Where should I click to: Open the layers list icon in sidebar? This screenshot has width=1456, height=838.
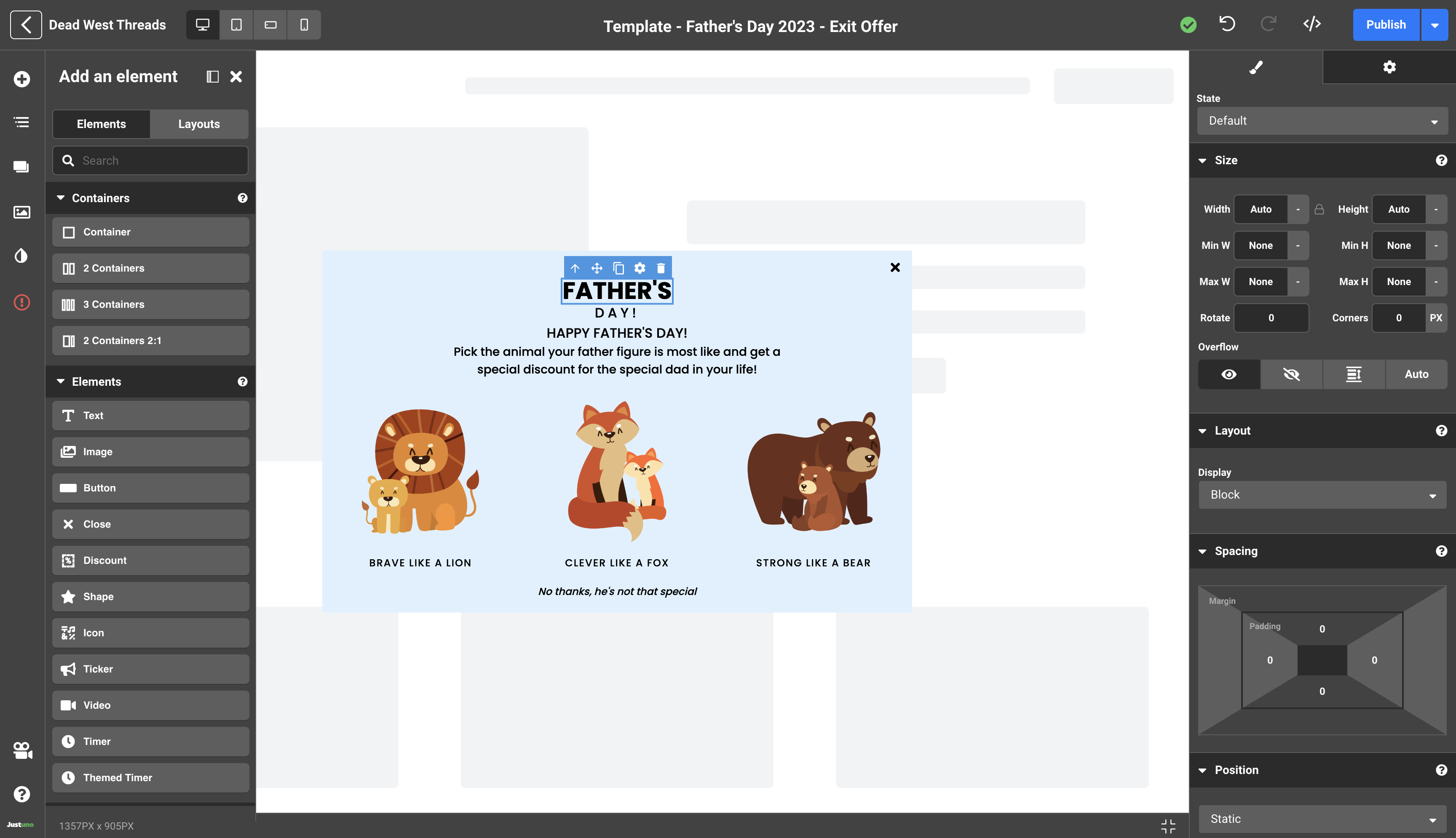(22, 122)
